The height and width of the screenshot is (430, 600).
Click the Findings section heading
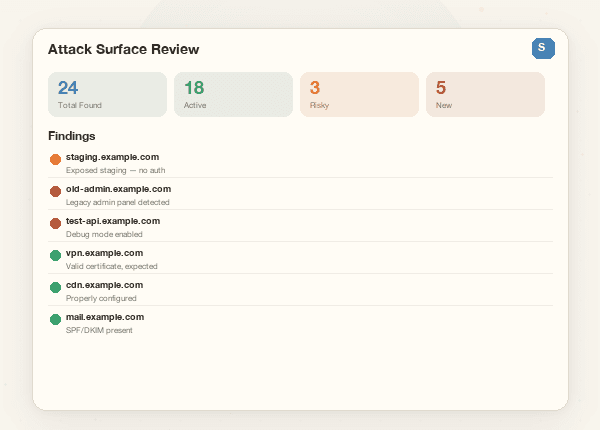72,135
